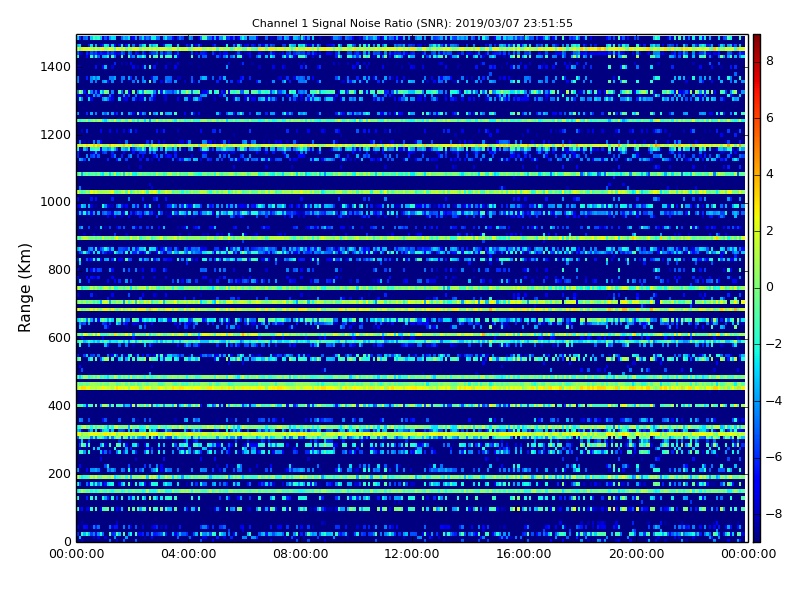Image resolution: width=800 pixels, height=600 pixels.
Task: Click the colorbar value −8 label
Action: [x=774, y=514]
